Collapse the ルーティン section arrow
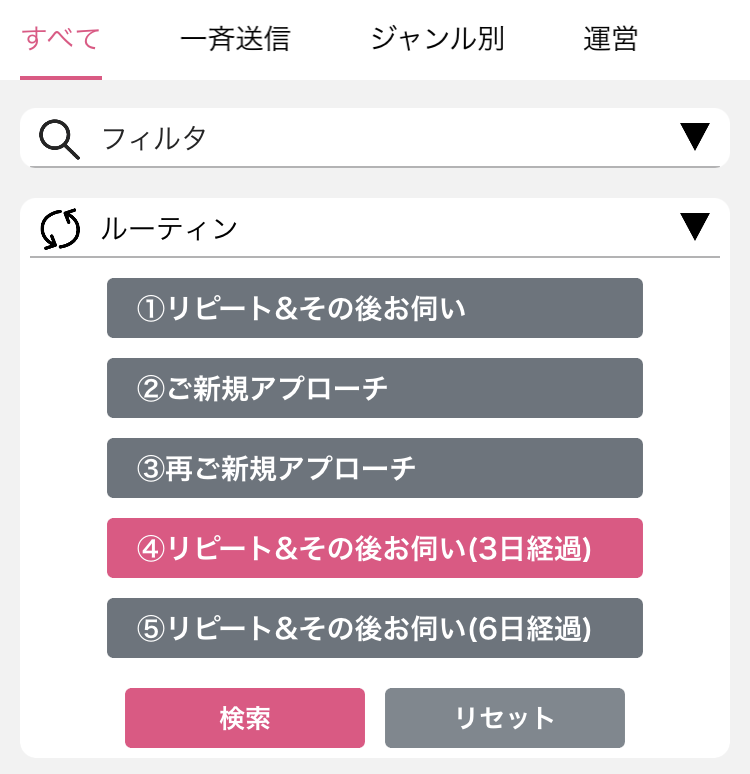 click(x=695, y=227)
